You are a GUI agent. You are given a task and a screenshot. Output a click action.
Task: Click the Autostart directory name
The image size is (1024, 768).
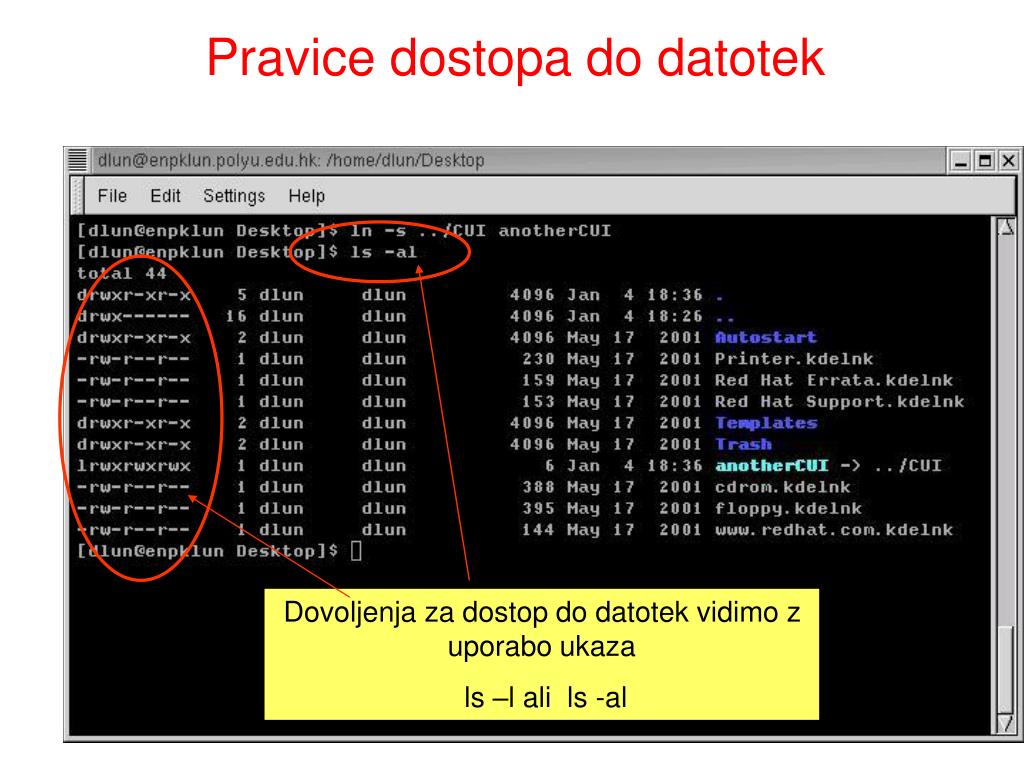coord(765,338)
